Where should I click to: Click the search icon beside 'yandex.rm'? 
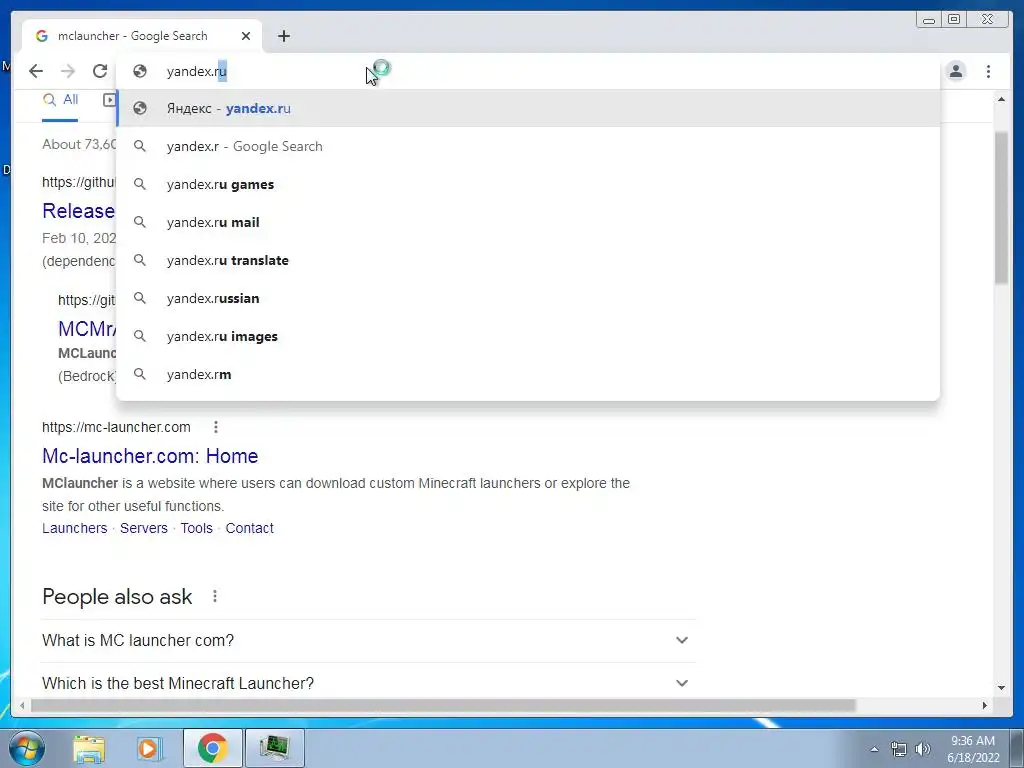point(140,374)
